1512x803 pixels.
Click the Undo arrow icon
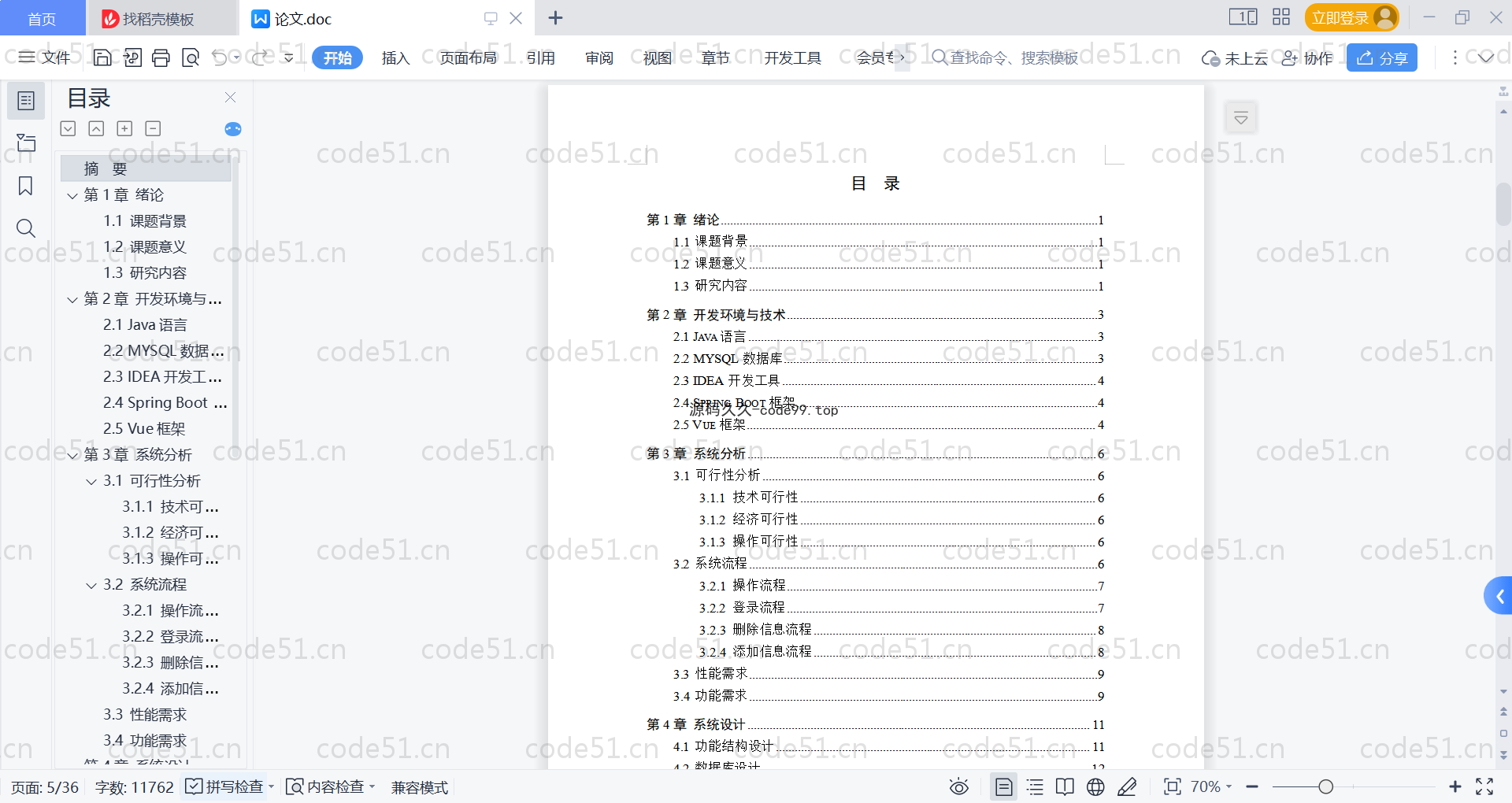tap(220, 57)
